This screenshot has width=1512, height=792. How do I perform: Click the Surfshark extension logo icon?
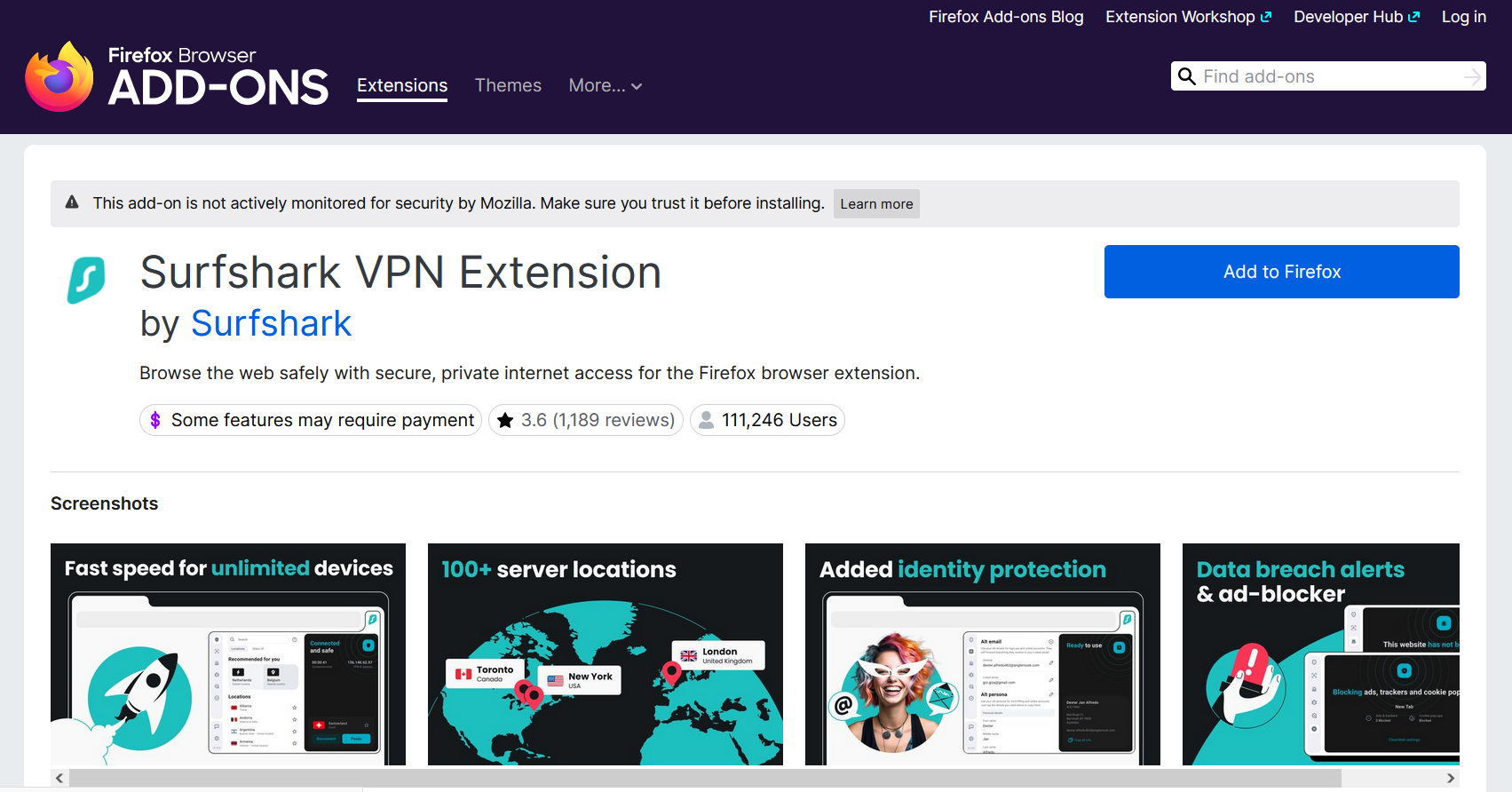pyautogui.click(x=86, y=280)
